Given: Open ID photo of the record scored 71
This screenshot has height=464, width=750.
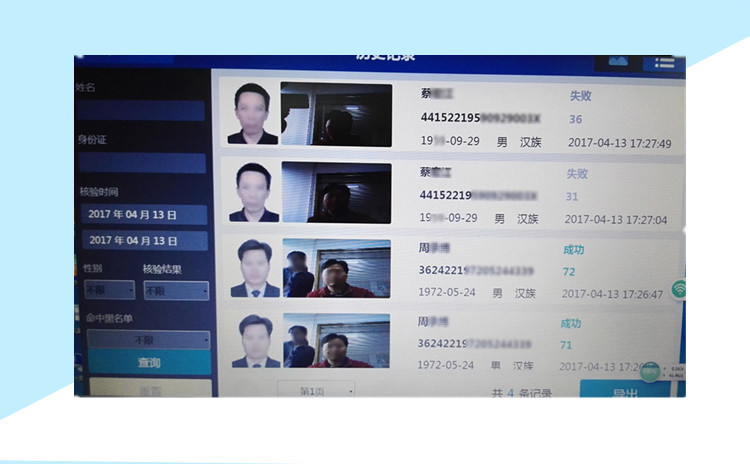Looking at the screenshot, I should click(256, 341).
